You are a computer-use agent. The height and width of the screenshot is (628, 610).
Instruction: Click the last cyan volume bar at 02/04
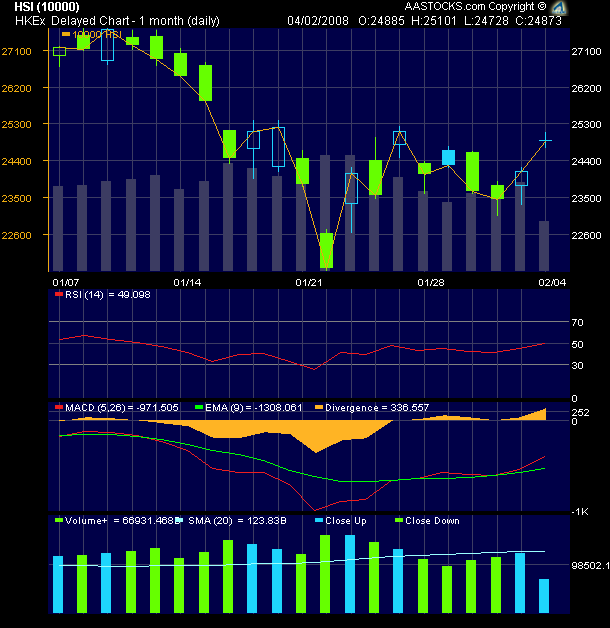pyautogui.click(x=544, y=596)
